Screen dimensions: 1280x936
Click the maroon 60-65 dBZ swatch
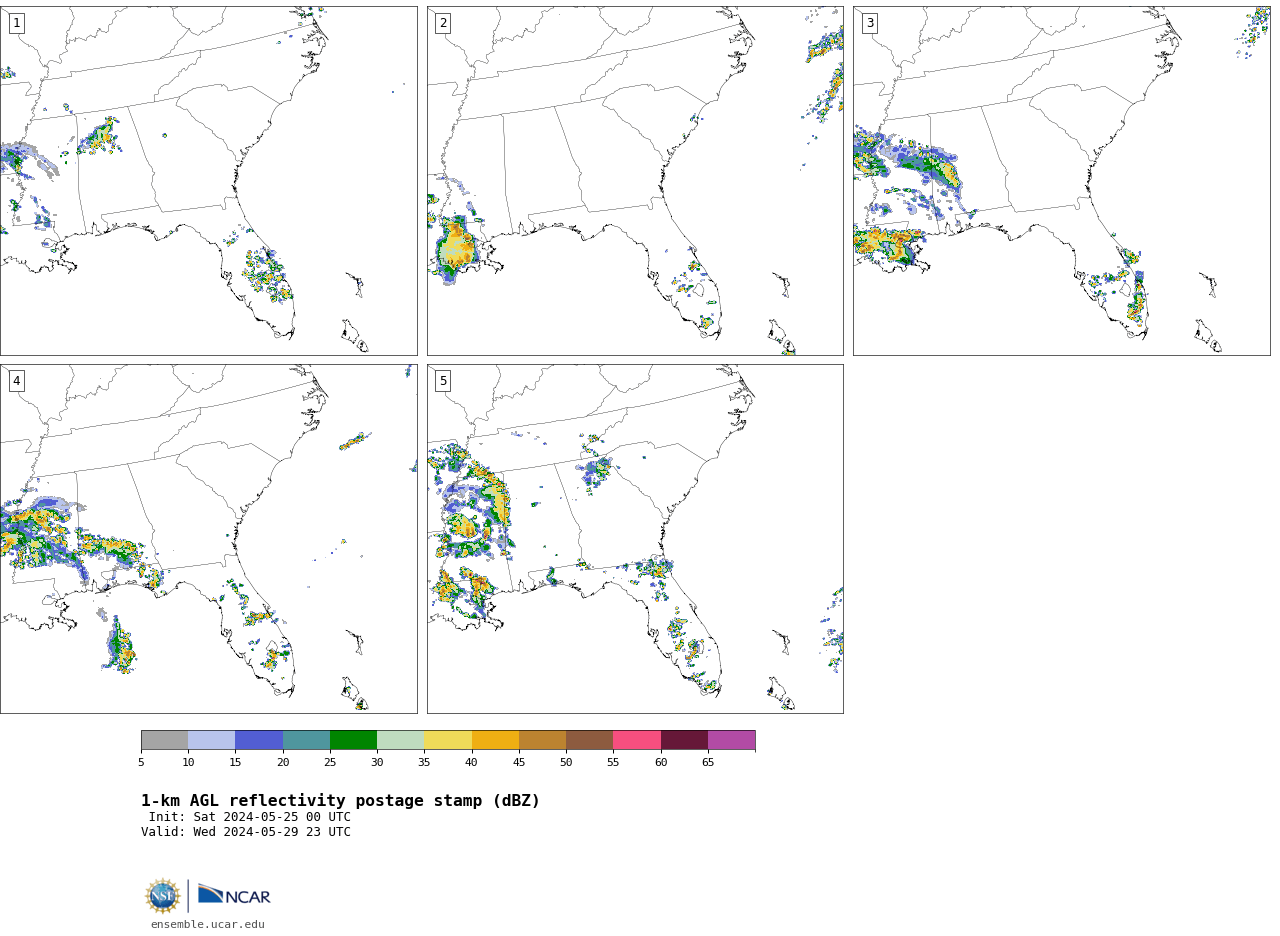pos(684,740)
